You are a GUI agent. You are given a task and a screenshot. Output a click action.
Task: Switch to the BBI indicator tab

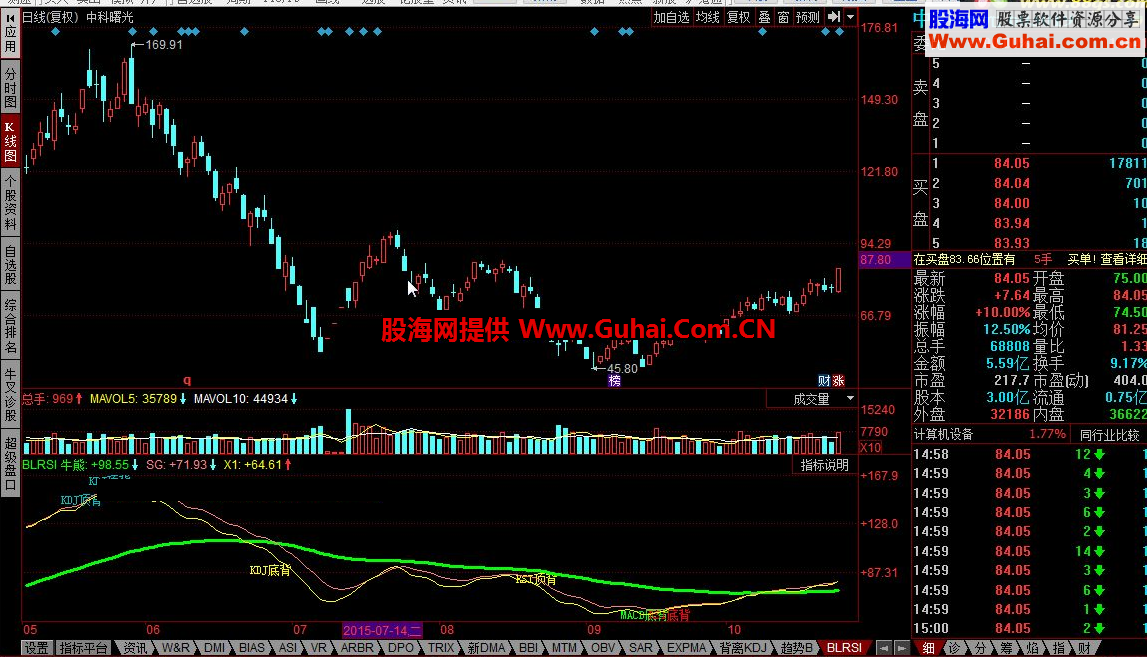tap(528, 648)
